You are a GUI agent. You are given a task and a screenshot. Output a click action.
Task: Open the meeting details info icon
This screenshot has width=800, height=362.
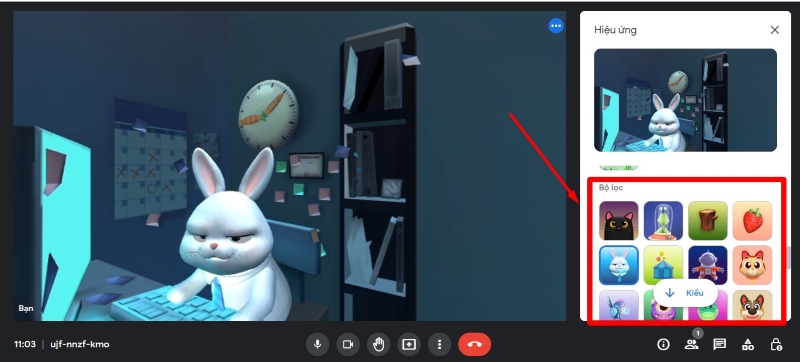pyautogui.click(x=663, y=345)
